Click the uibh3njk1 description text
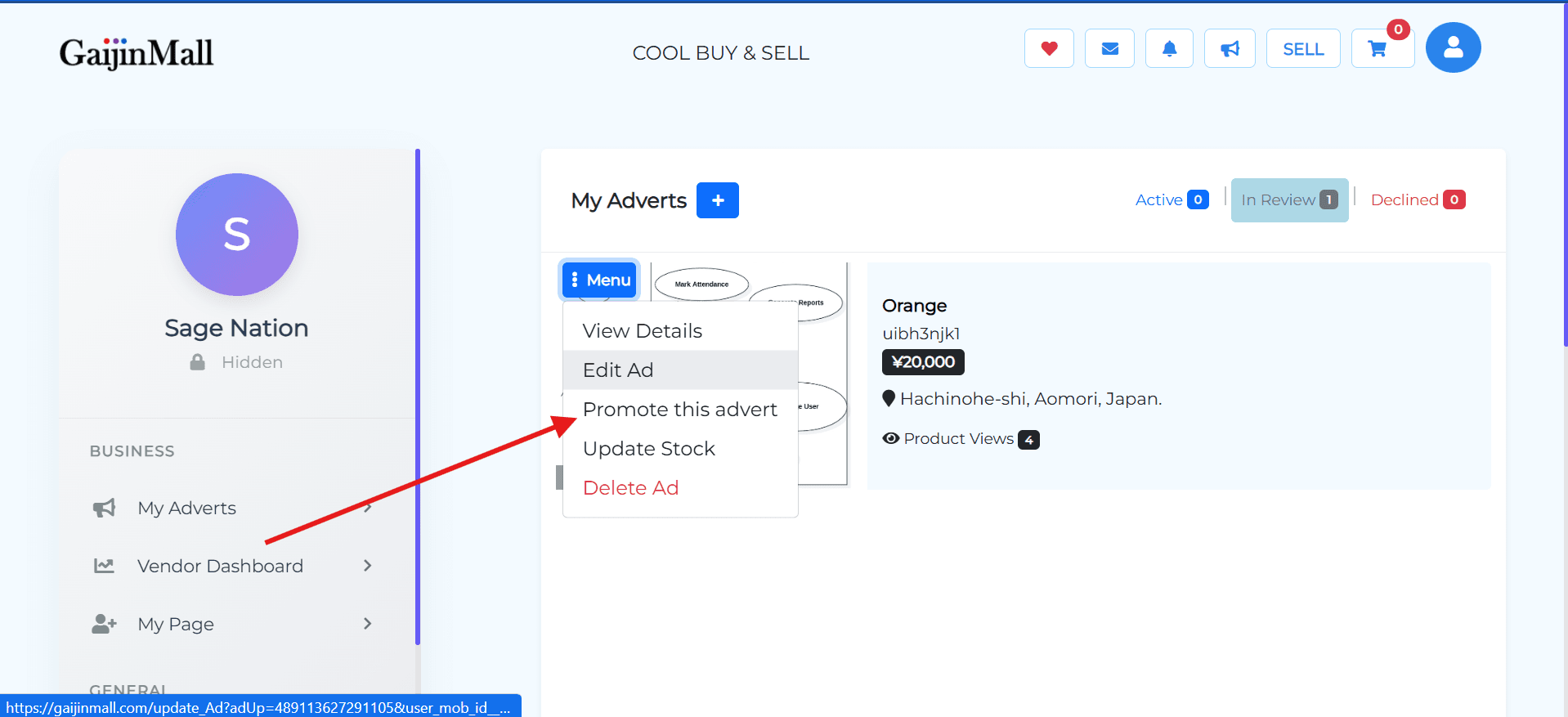Screen dimensions: 1568x717 pyautogui.click(x=921, y=334)
